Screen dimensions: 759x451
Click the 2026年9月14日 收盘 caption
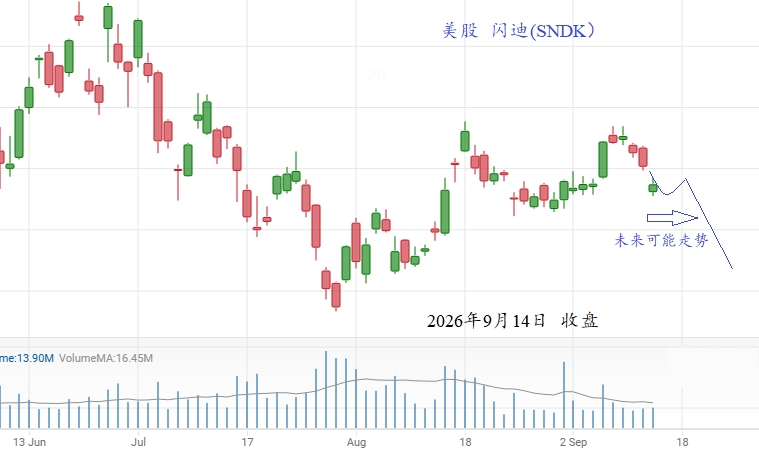coord(512,320)
